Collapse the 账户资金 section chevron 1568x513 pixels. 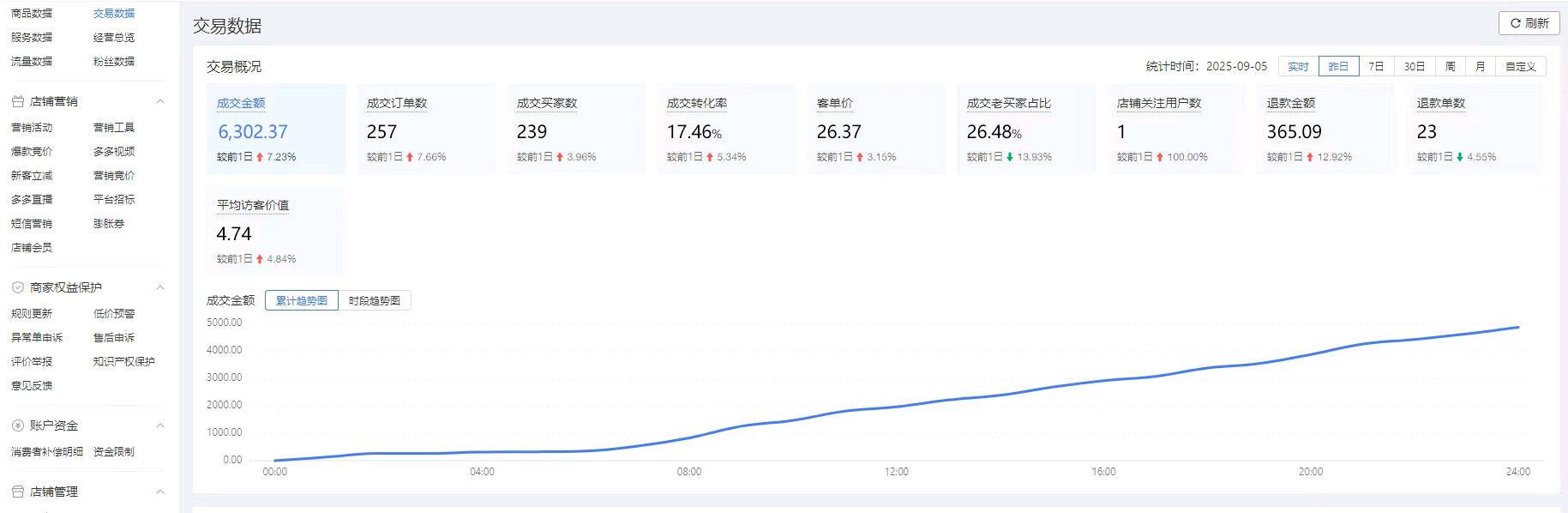point(159,425)
